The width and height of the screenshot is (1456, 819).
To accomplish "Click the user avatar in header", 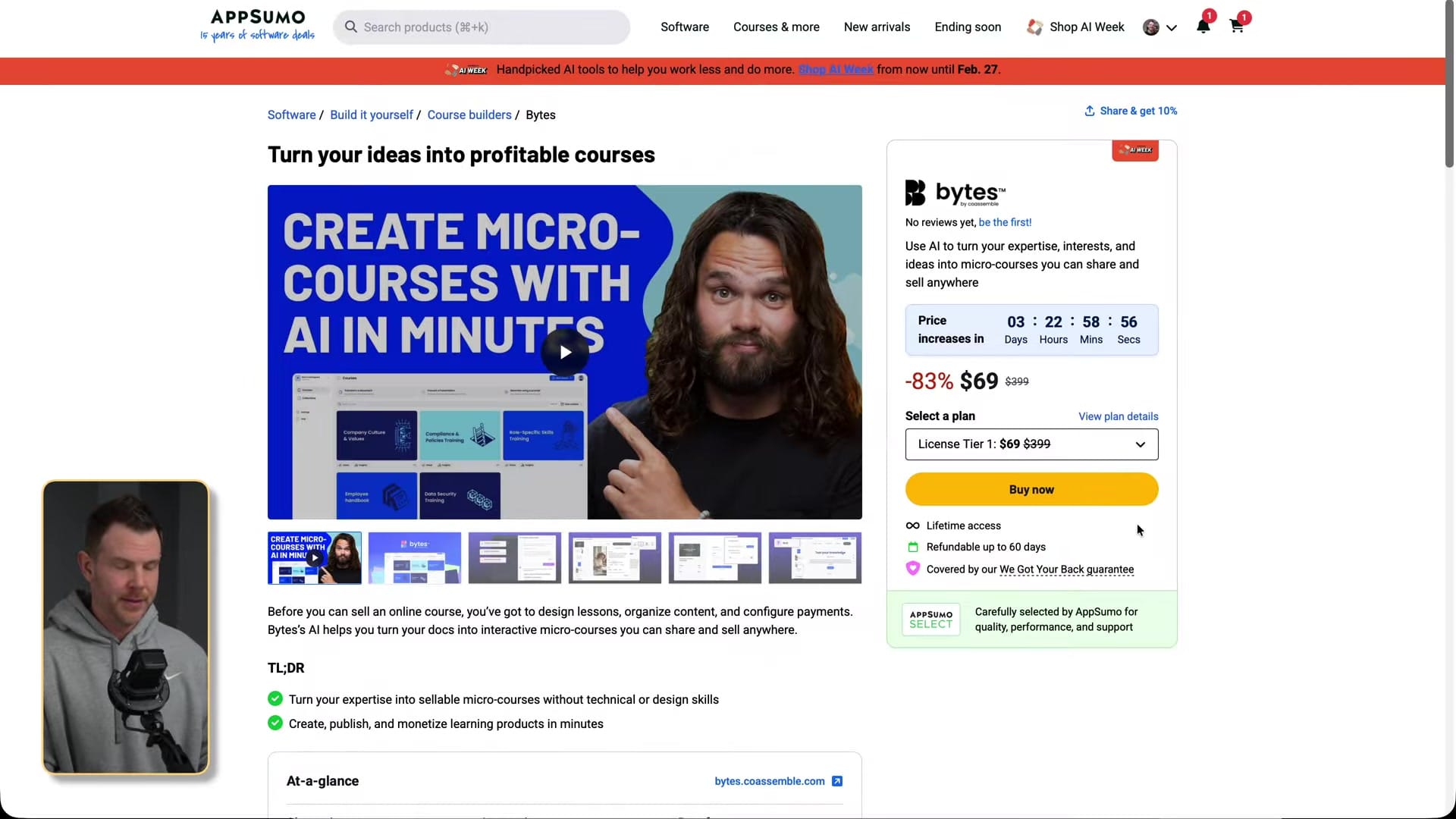I will (1151, 27).
